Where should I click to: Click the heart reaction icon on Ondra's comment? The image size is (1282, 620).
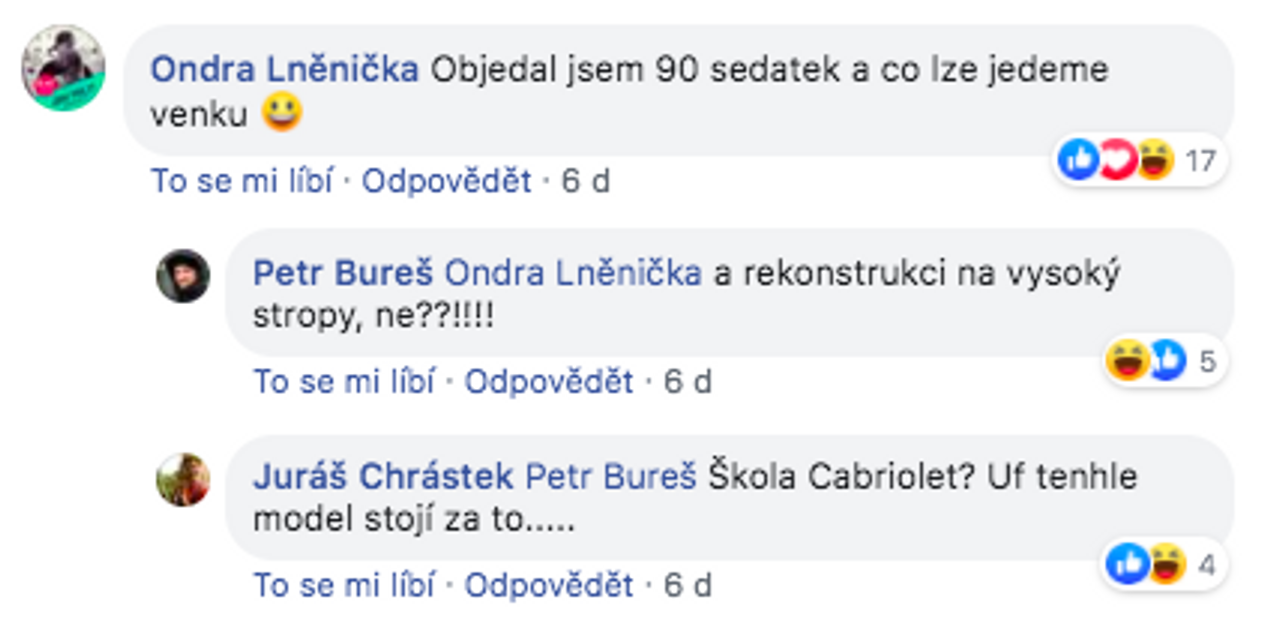click(x=1116, y=160)
